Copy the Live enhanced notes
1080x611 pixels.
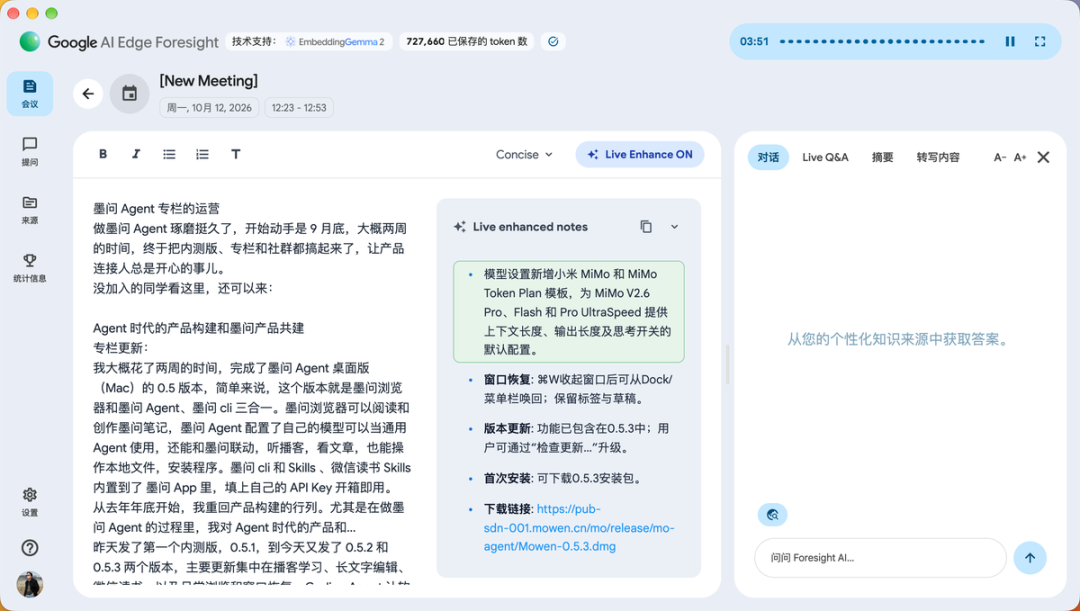pos(646,227)
